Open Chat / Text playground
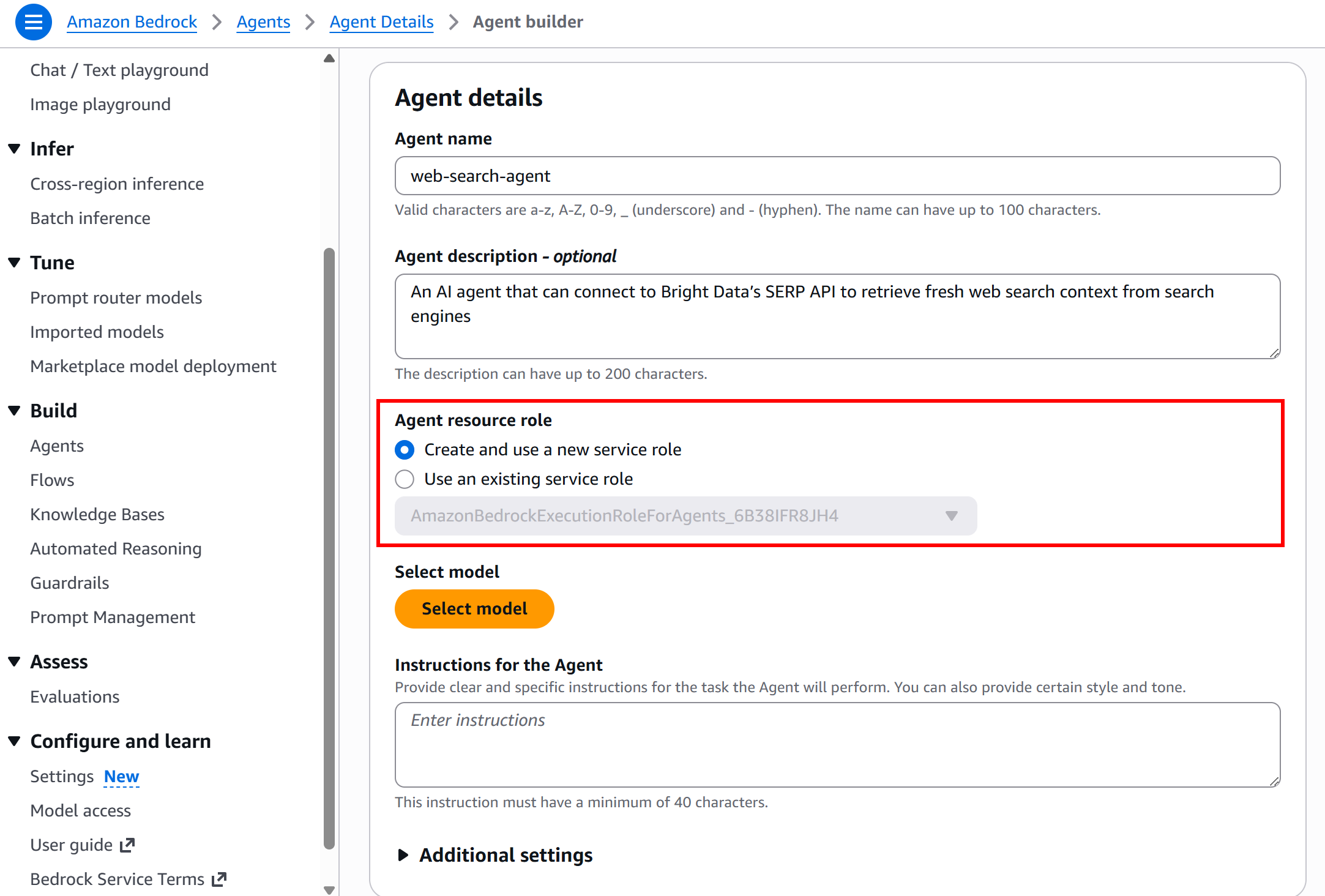 tap(119, 70)
